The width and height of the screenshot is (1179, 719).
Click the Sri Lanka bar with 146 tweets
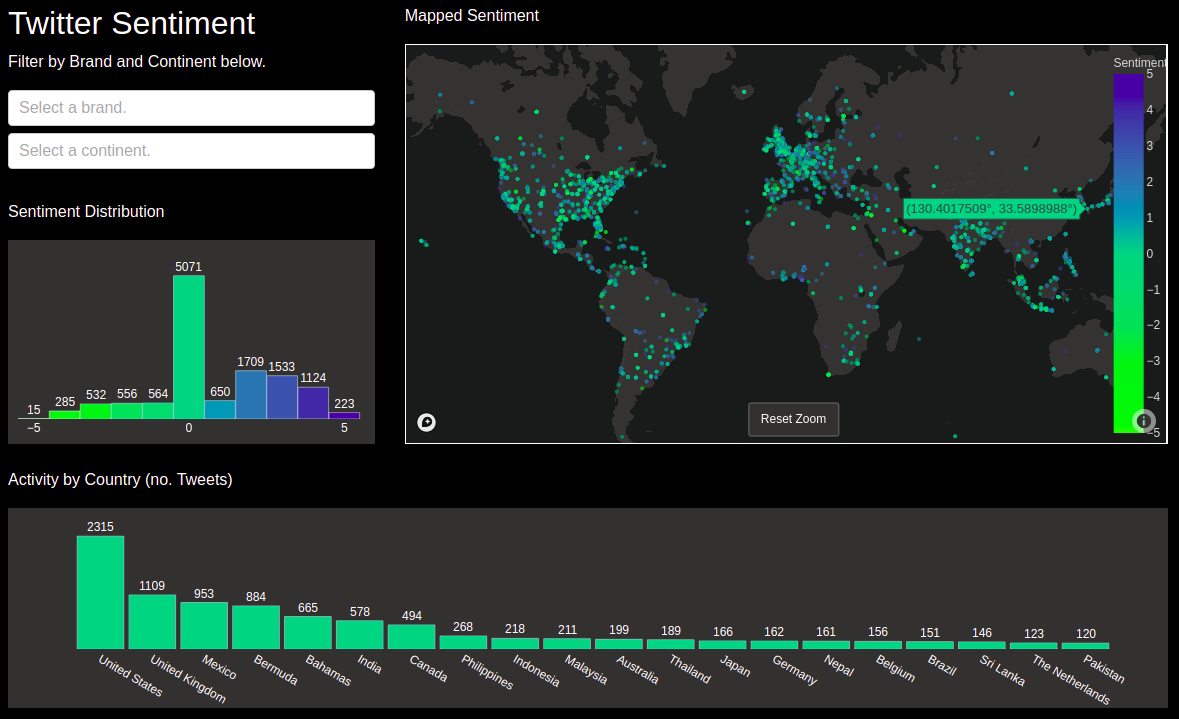pyautogui.click(x=982, y=645)
